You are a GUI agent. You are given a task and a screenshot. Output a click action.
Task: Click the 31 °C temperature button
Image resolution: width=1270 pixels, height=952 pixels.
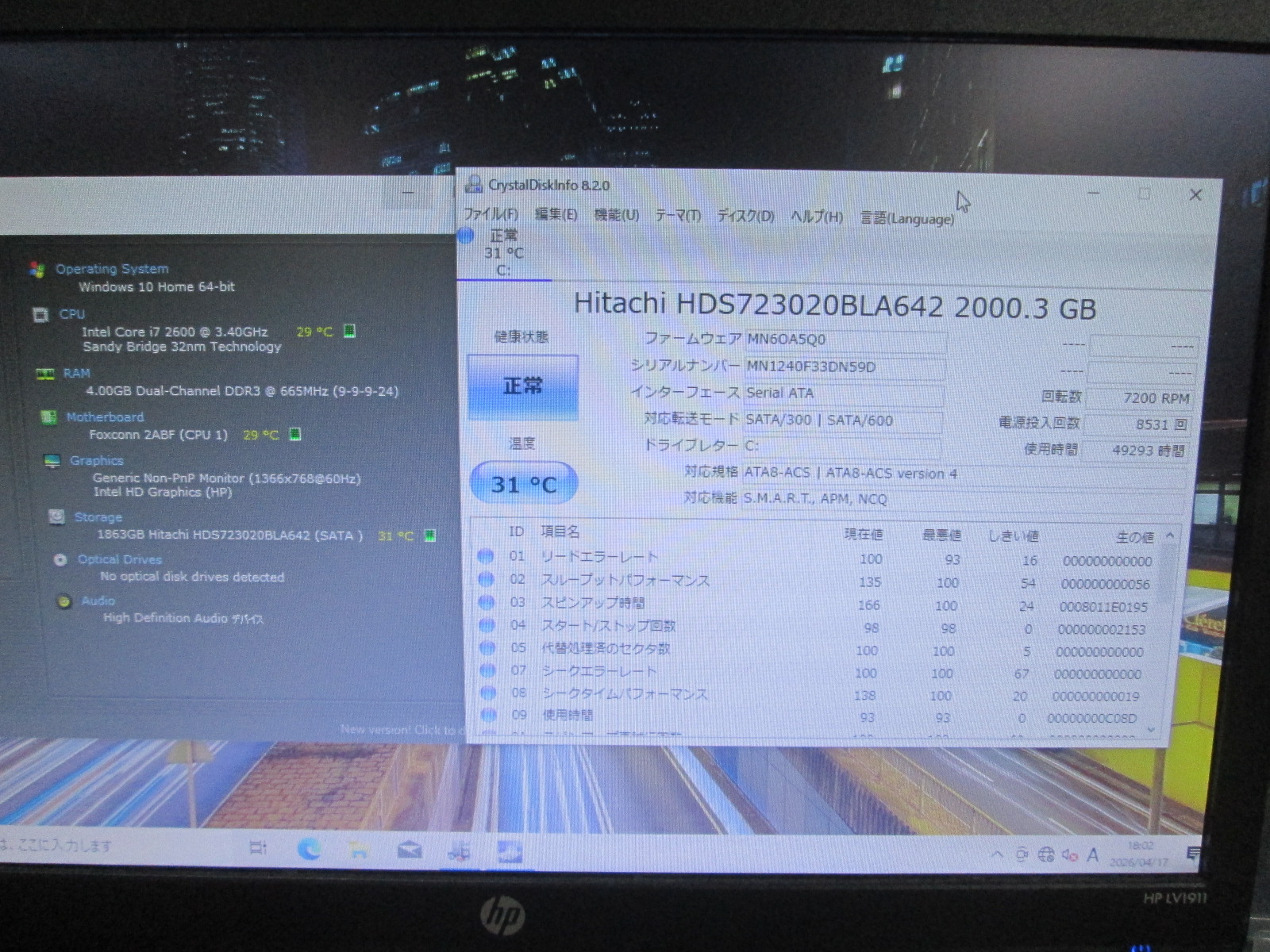tap(523, 484)
